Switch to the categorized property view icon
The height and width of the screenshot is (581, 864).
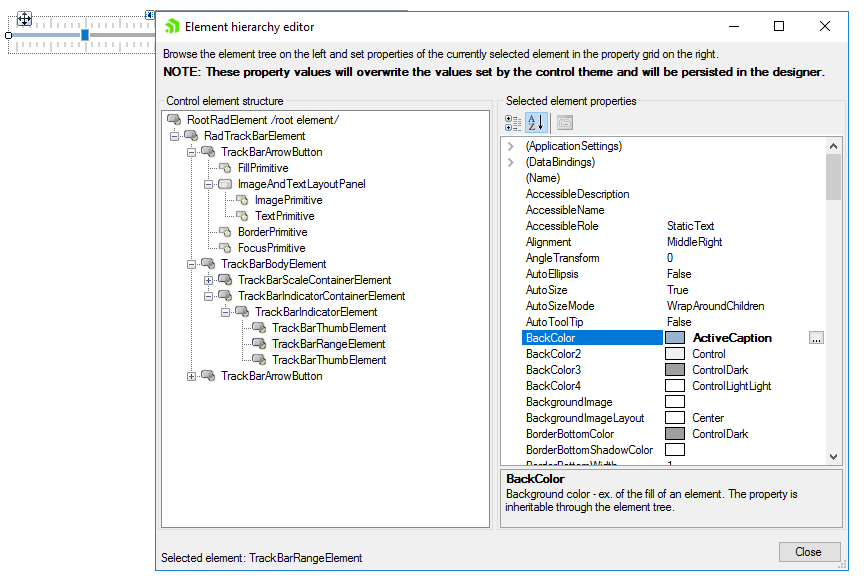(x=512, y=122)
